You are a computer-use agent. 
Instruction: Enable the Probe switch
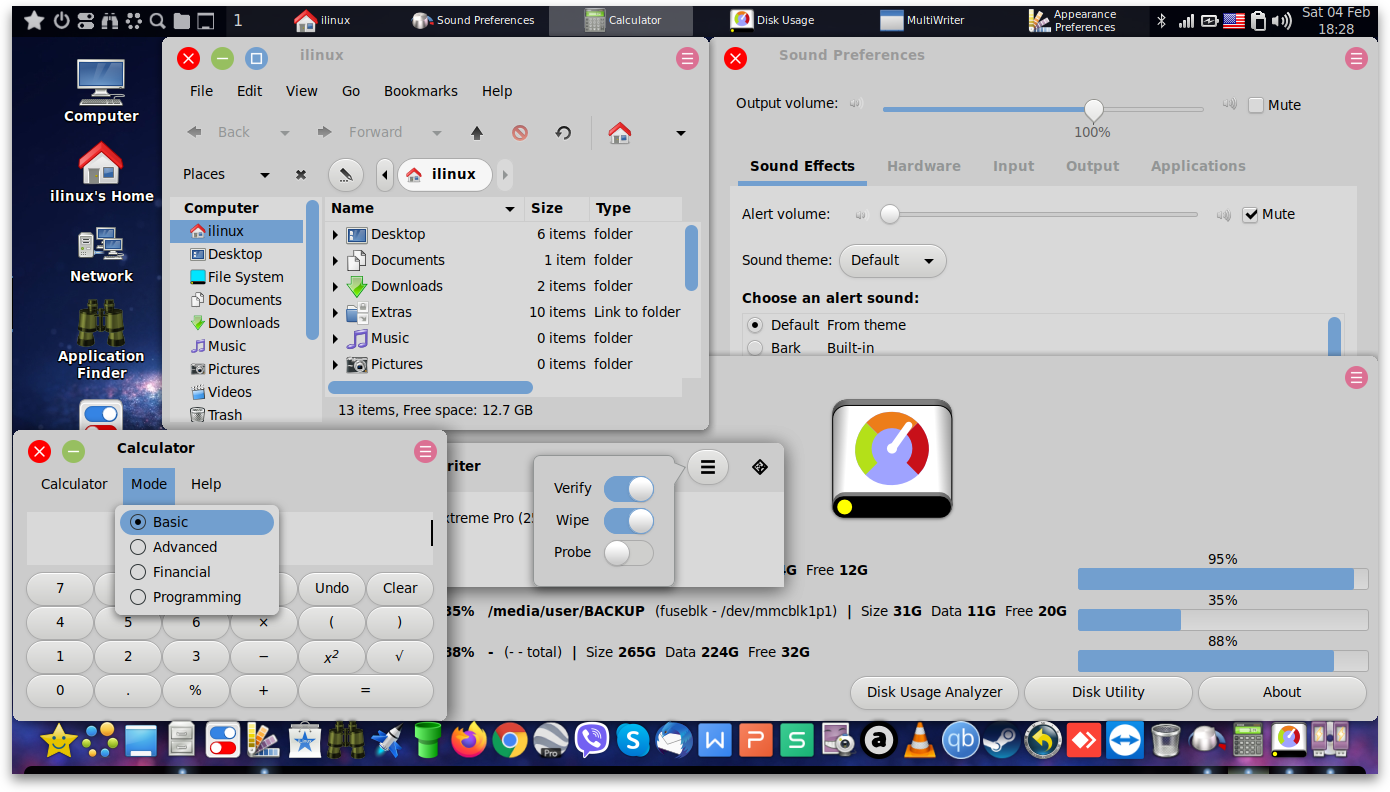click(628, 552)
